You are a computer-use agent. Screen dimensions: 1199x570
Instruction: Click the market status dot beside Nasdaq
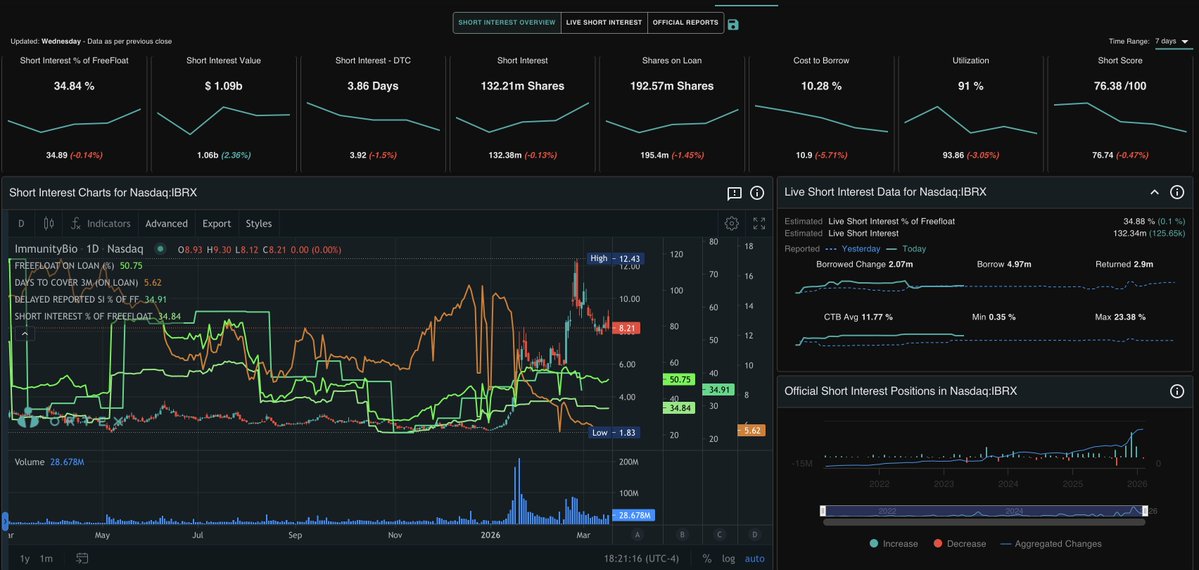coord(160,249)
